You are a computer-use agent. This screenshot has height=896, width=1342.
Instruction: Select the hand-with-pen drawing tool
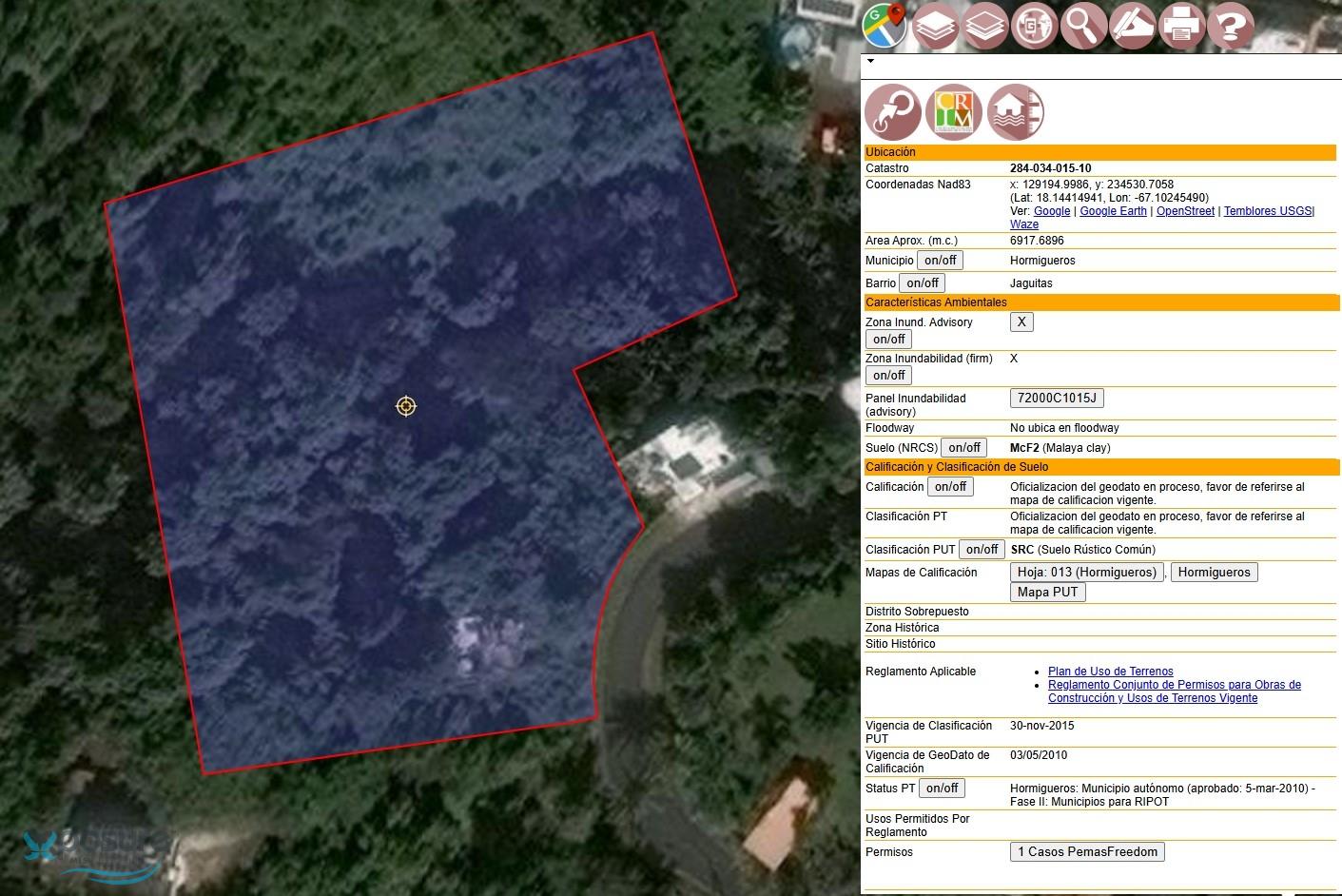tap(1132, 25)
